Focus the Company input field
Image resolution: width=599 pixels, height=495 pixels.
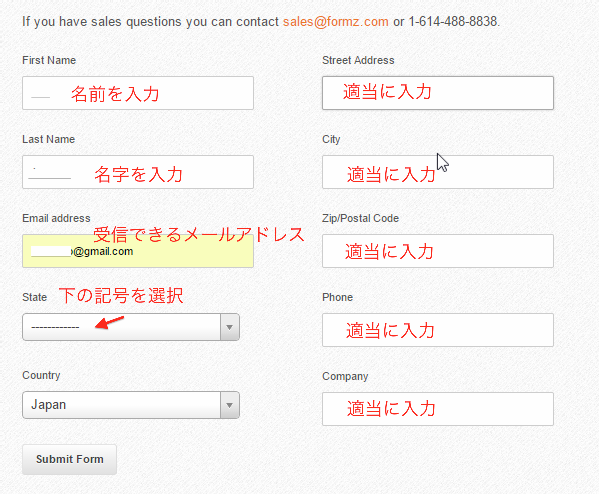(438, 409)
